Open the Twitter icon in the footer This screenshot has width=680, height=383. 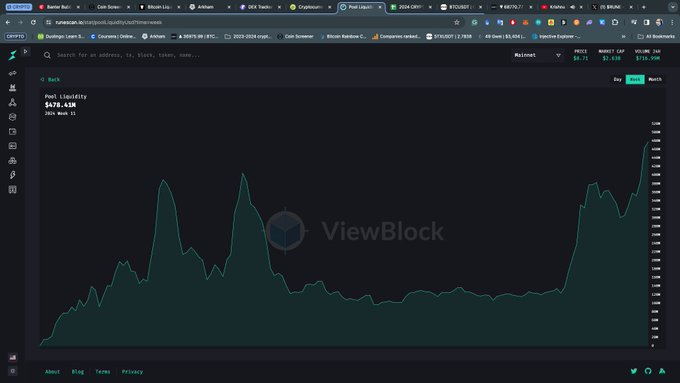(634, 371)
